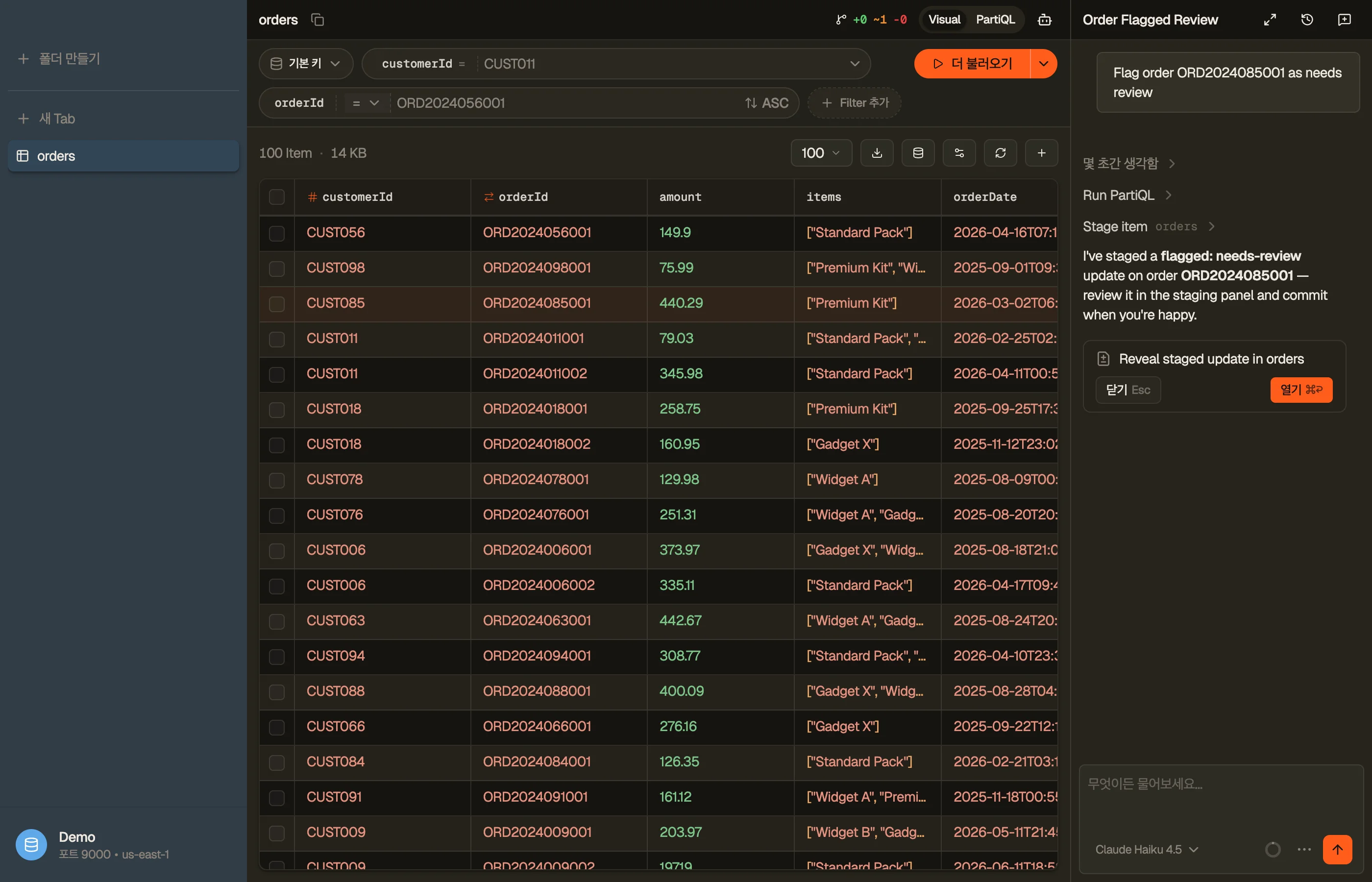
Task: Click the refresh table icon
Action: tap(1000, 153)
